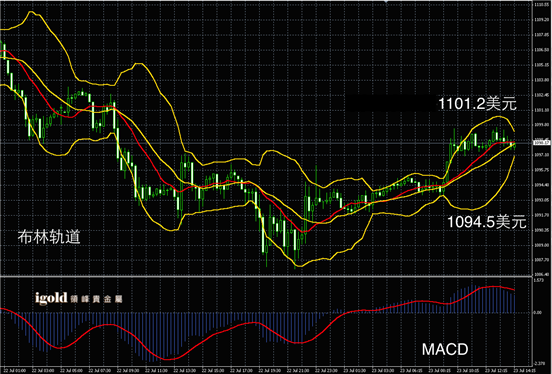Click the 22 Jul 11:00 time label
This screenshot has height=374, width=552.
pyautogui.click(x=156, y=370)
